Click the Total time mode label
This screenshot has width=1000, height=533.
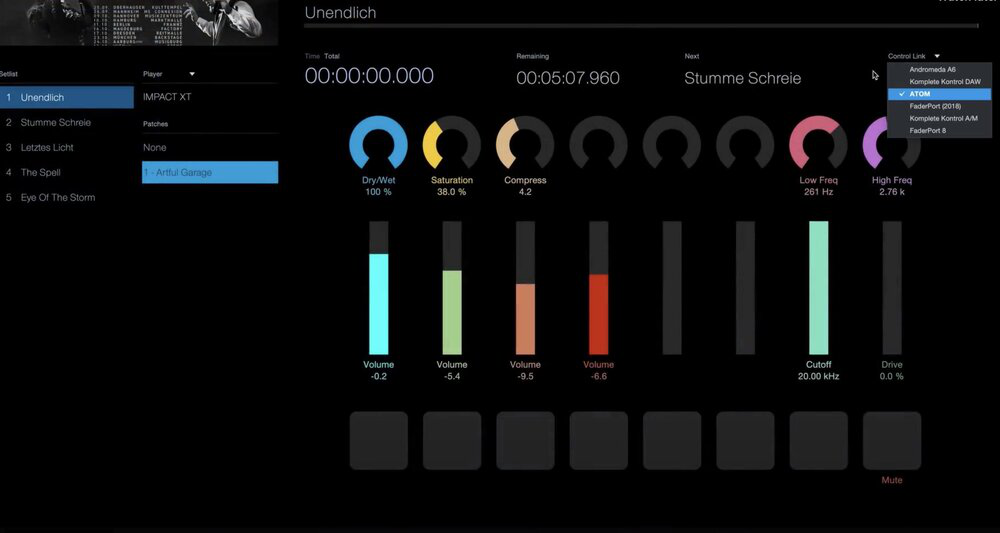[x=332, y=56]
